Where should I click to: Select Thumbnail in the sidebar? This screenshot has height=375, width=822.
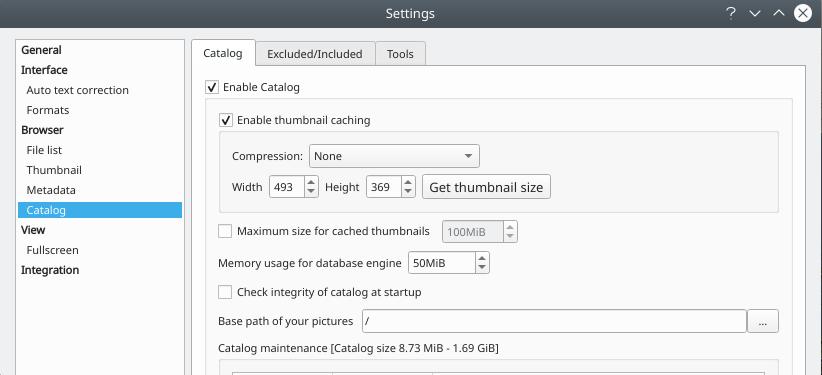tap(54, 170)
